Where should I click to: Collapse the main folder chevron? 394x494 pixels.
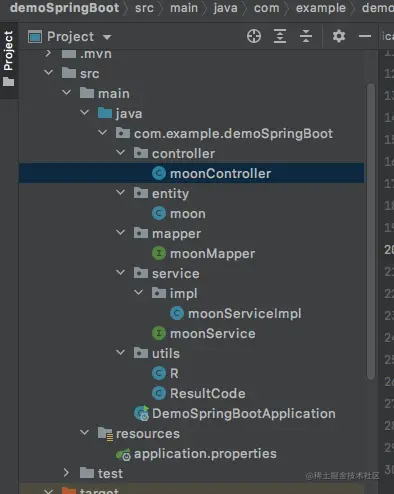[67, 92]
